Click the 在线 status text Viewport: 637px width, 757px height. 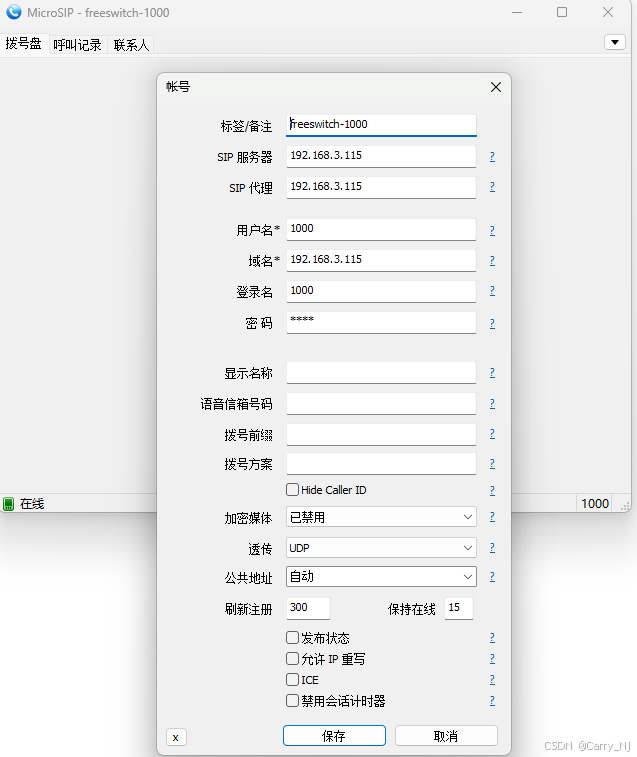pyautogui.click(x=32, y=504)
